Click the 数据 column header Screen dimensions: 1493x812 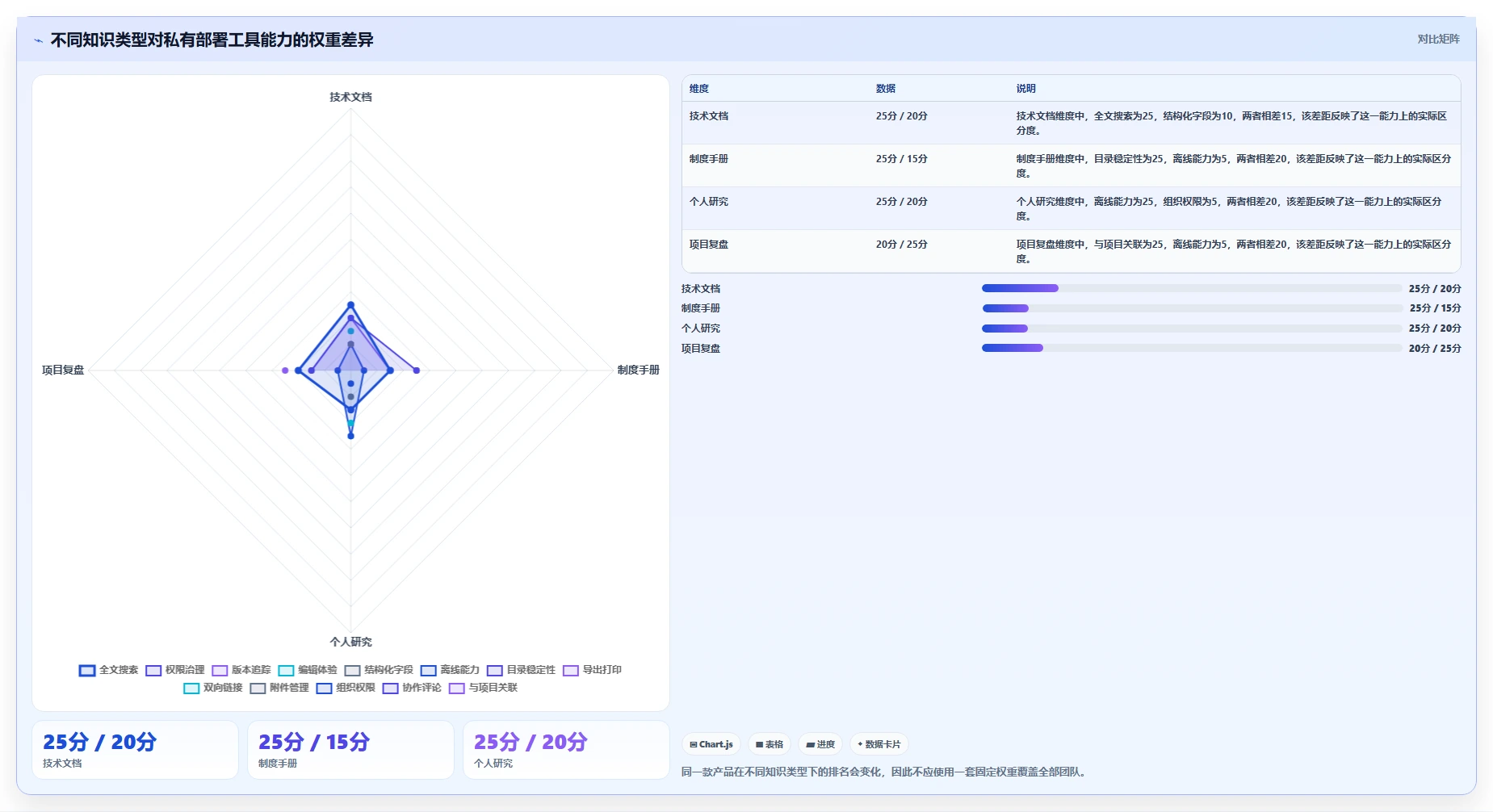tap(886, 89)
